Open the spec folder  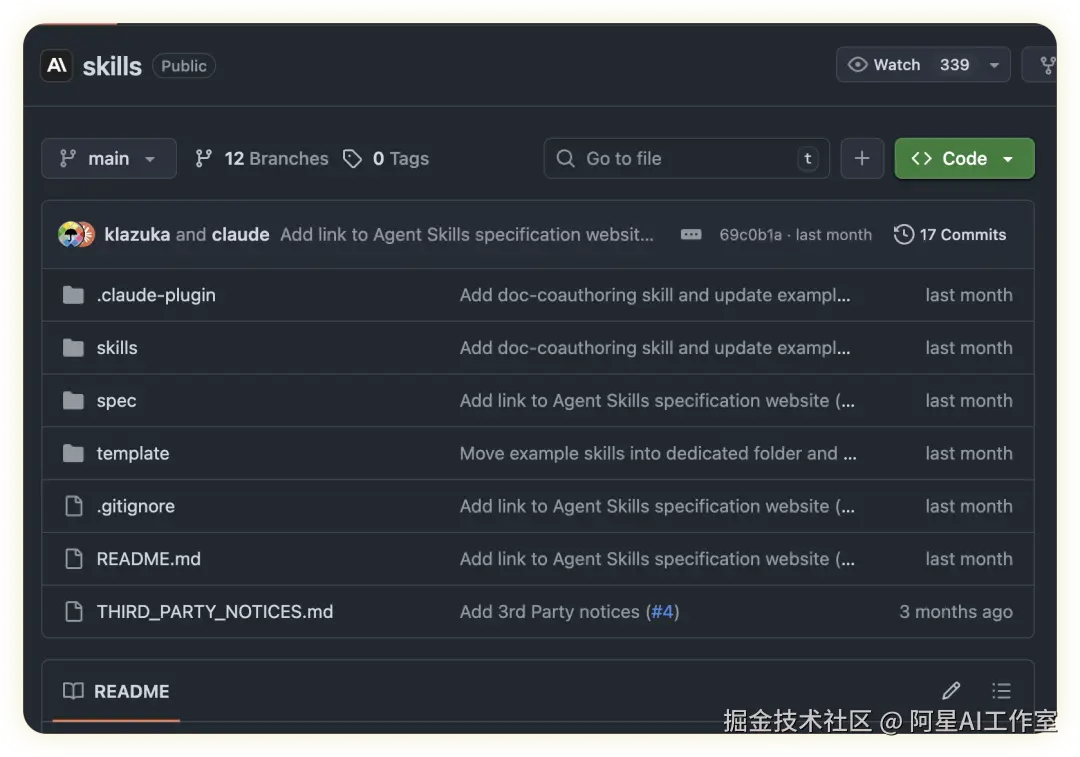116,401
